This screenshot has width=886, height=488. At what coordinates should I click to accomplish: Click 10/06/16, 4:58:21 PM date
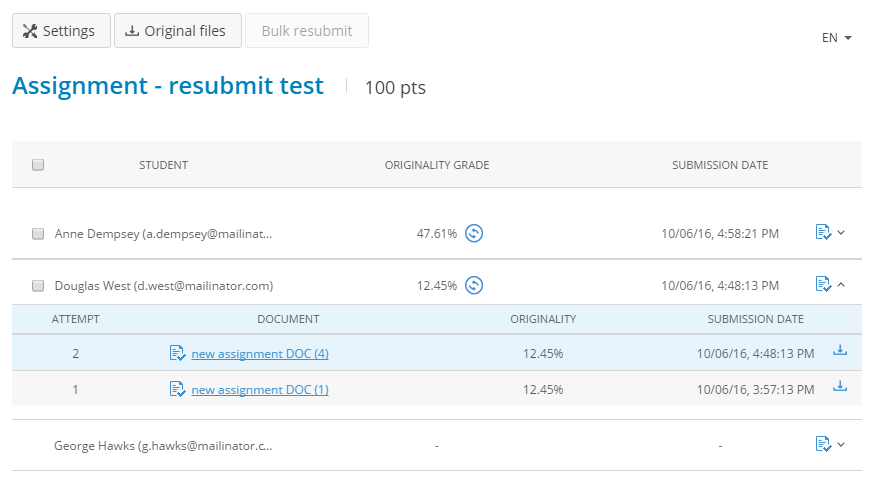(720, 234)
